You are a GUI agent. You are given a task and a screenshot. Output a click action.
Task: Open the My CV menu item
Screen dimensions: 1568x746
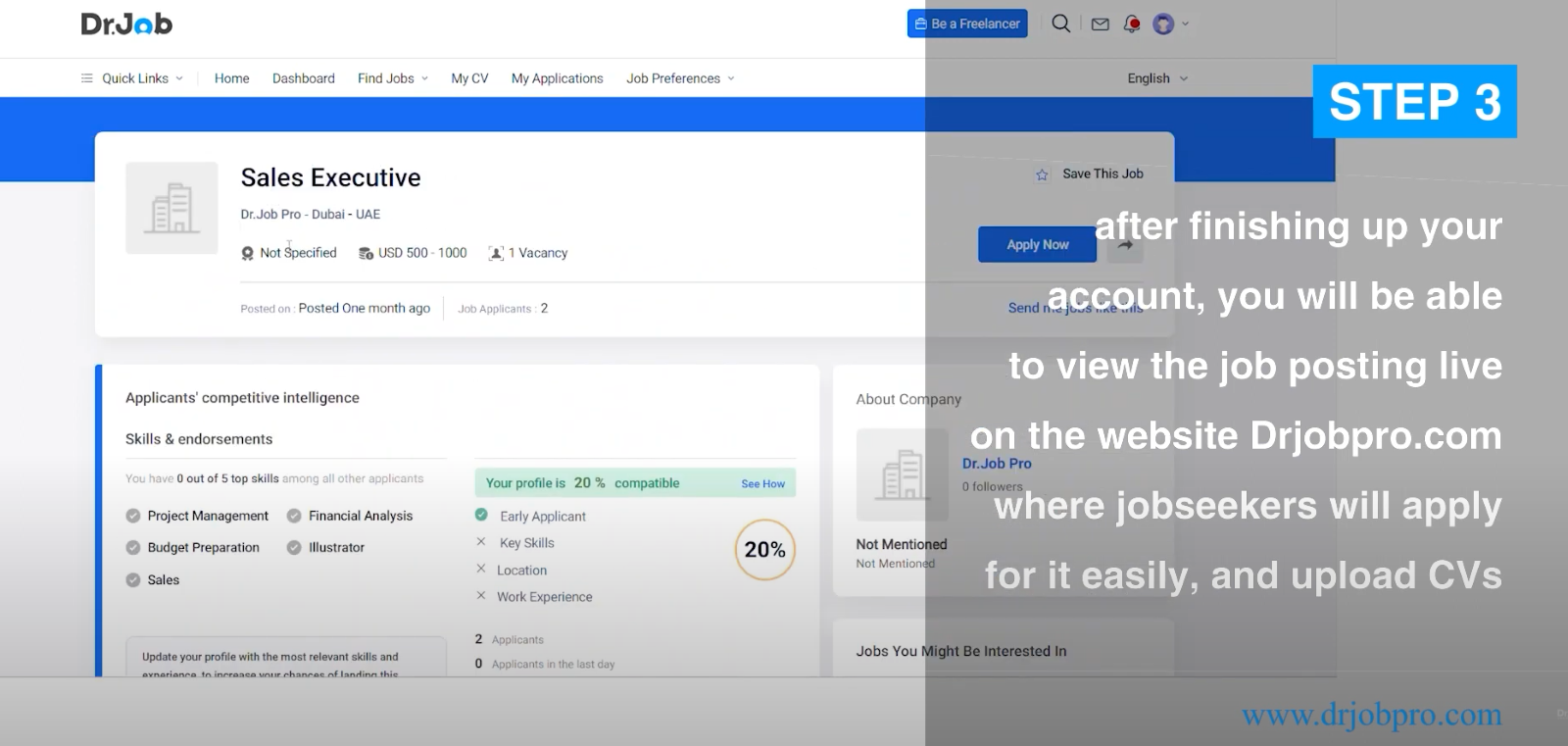[x=469, y=78]
